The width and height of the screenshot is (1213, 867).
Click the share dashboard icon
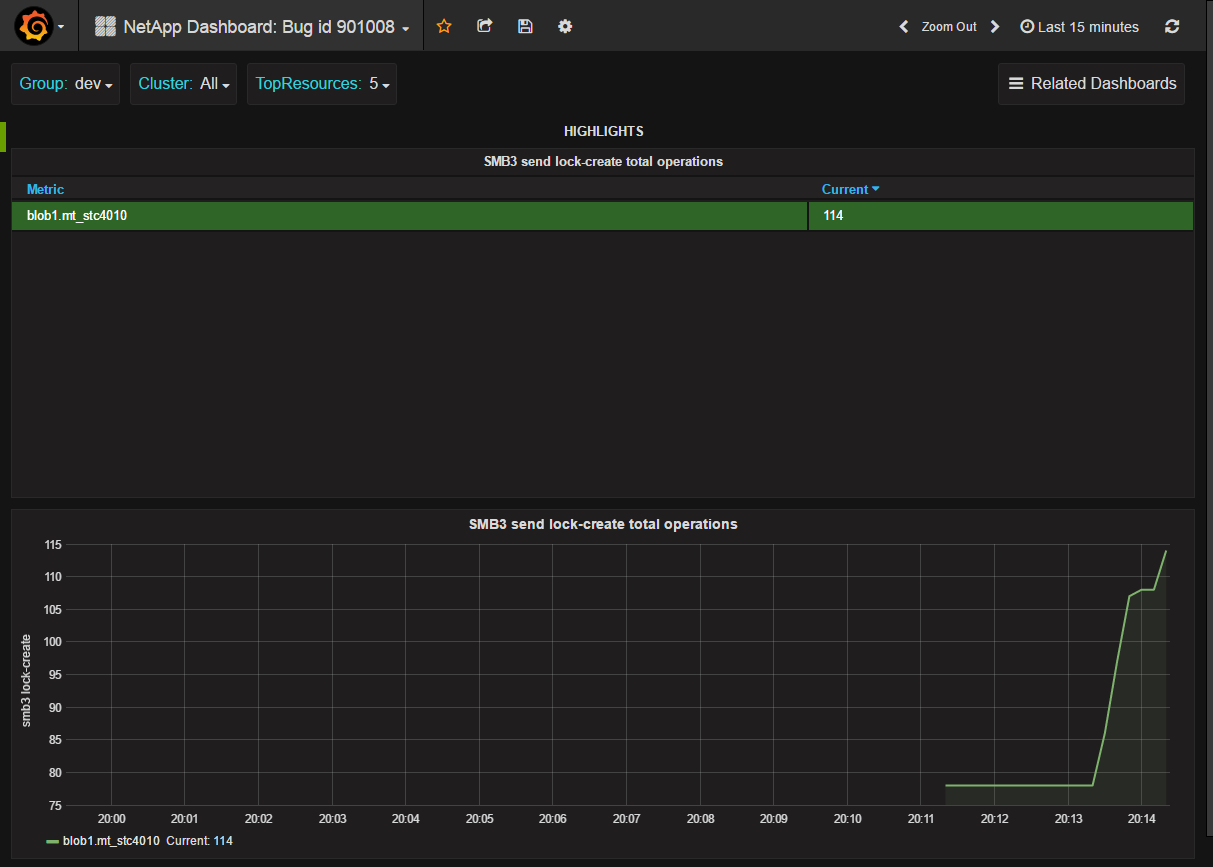pyautogui.click(x=485, y=27)
